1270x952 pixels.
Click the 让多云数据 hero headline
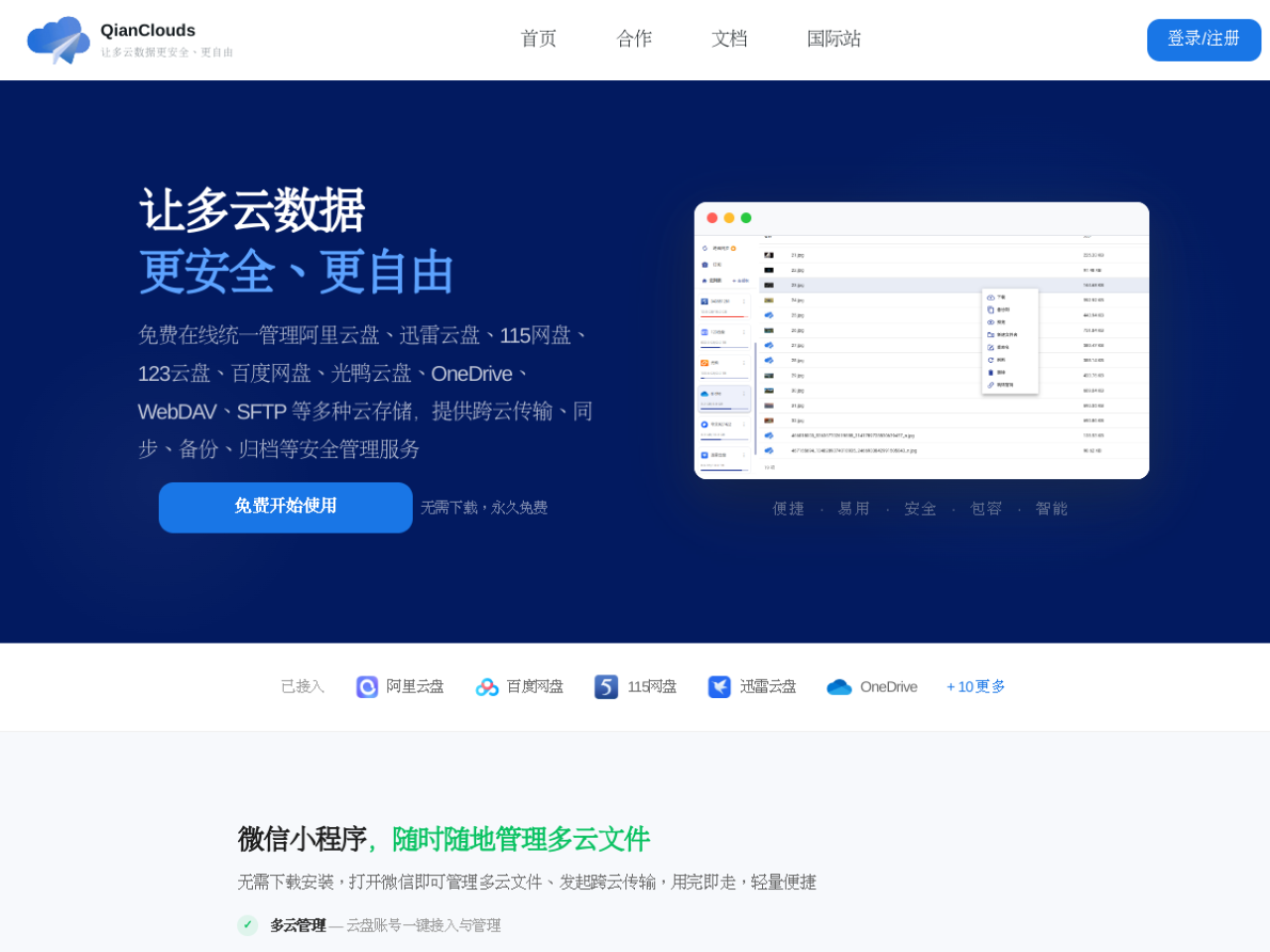pos(252,210)
